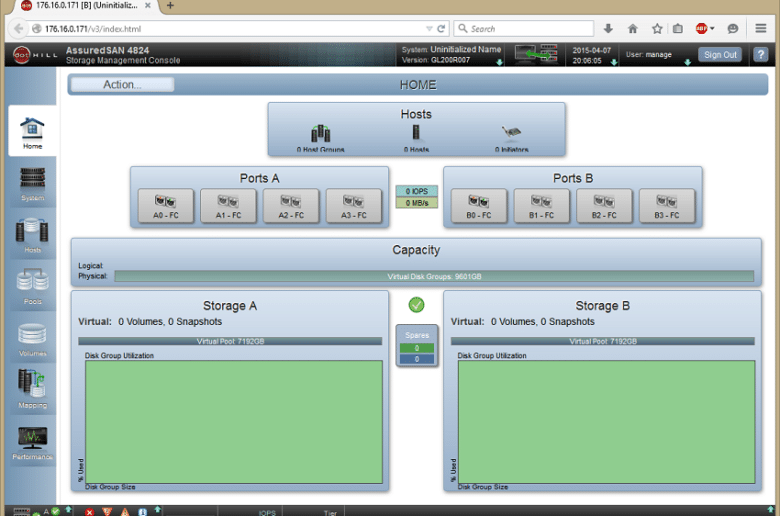This screenshot has height=516, width=780.
Task: Click the Ports B panel title
Action: (573, 178)
